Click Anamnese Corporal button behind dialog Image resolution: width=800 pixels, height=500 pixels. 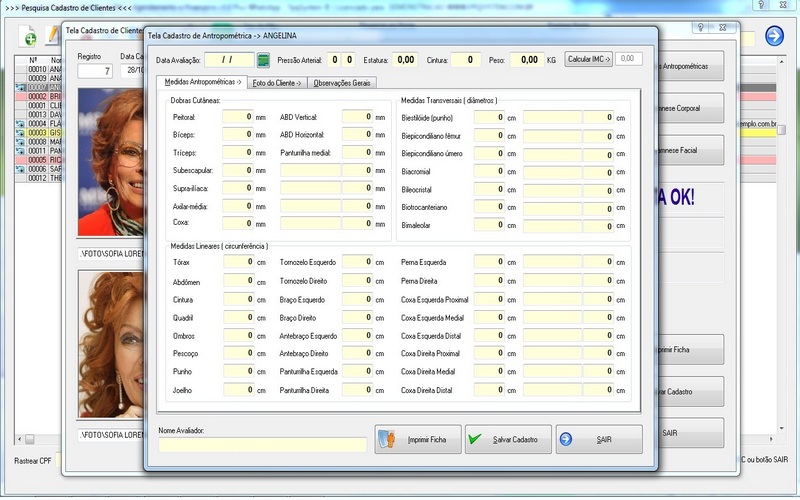click(x=691, y=108)
